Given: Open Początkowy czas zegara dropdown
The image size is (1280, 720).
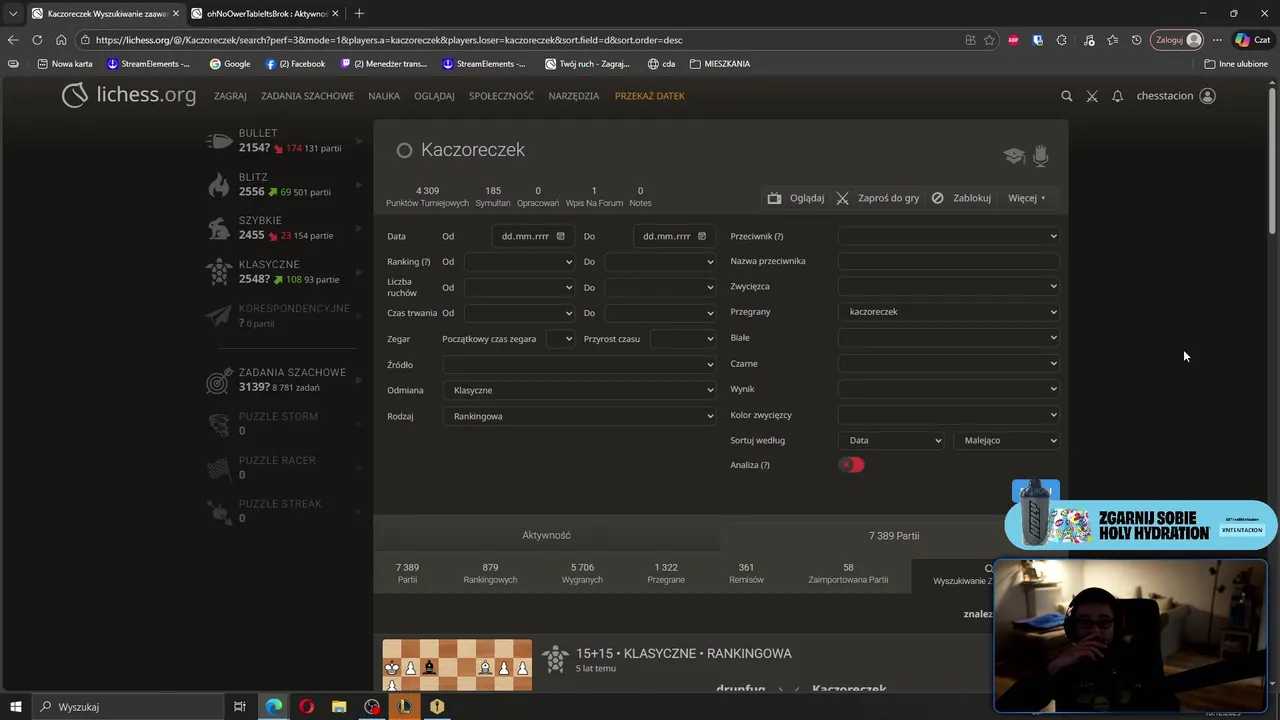Looking at the screenshot, I should (561, 339).
